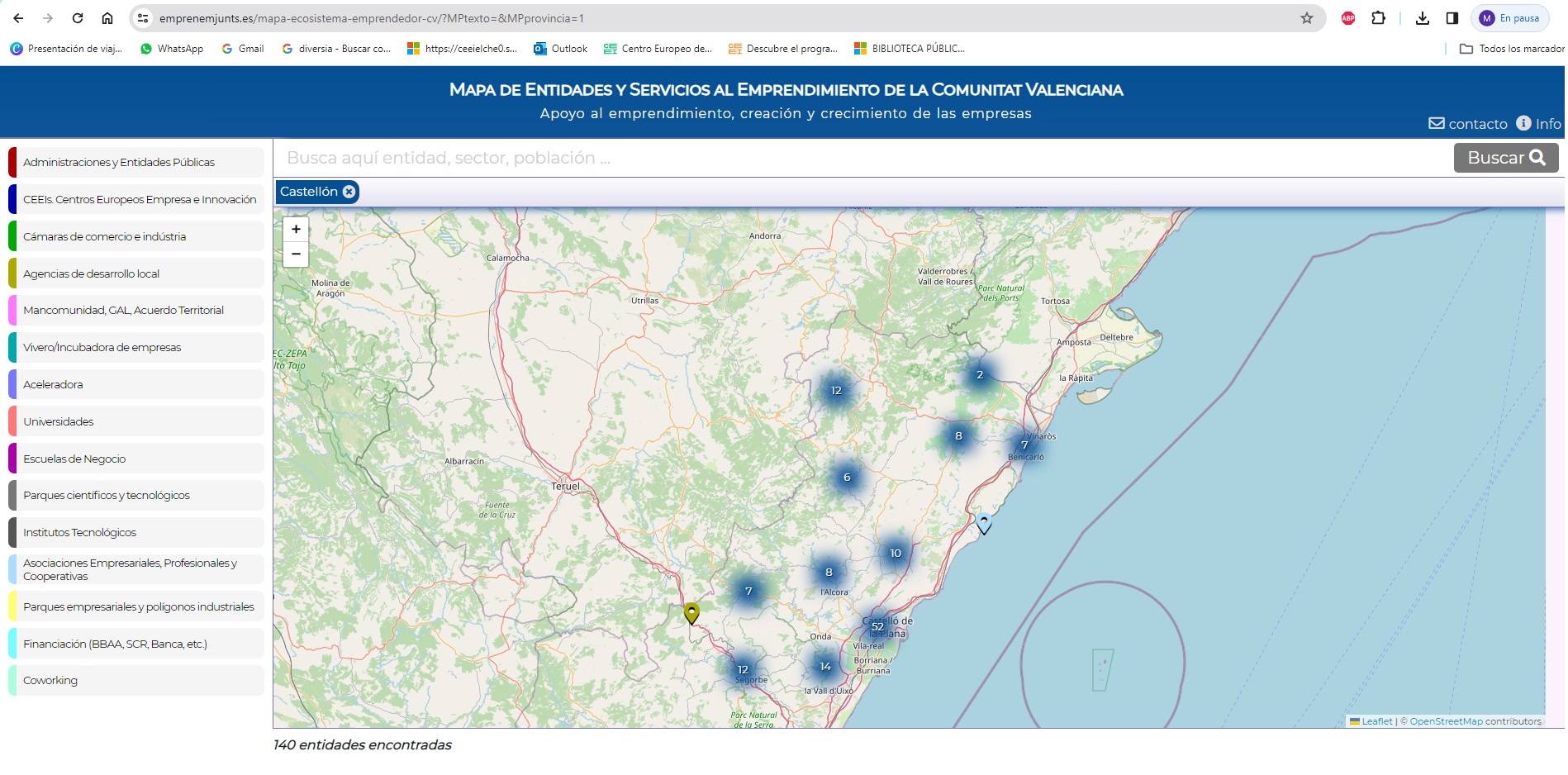The width and height of the screenshot is (1568, 775).
Task: Click the blue map pin near the coast
Action: click(984, 523)
